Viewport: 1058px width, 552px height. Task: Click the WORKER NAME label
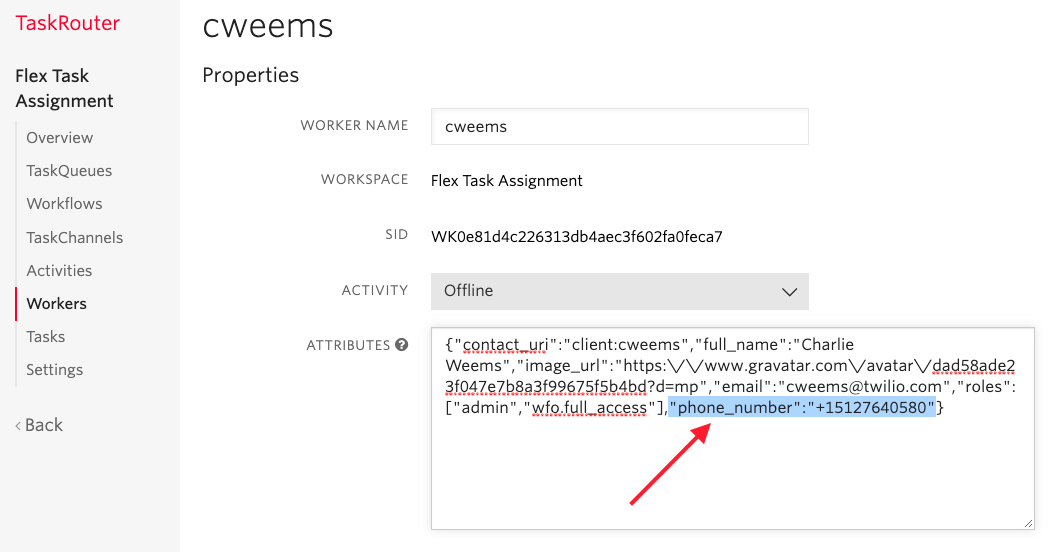[x=354, y=126]
